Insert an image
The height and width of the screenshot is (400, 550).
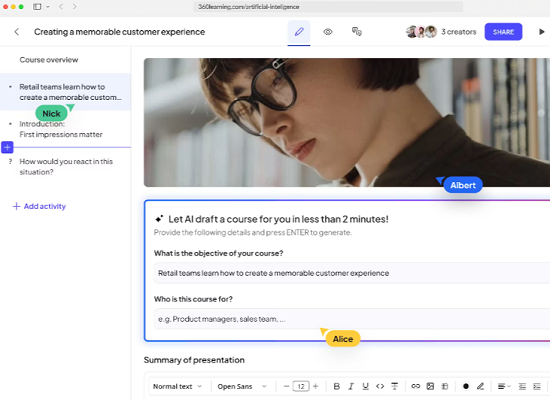point(430,386)
